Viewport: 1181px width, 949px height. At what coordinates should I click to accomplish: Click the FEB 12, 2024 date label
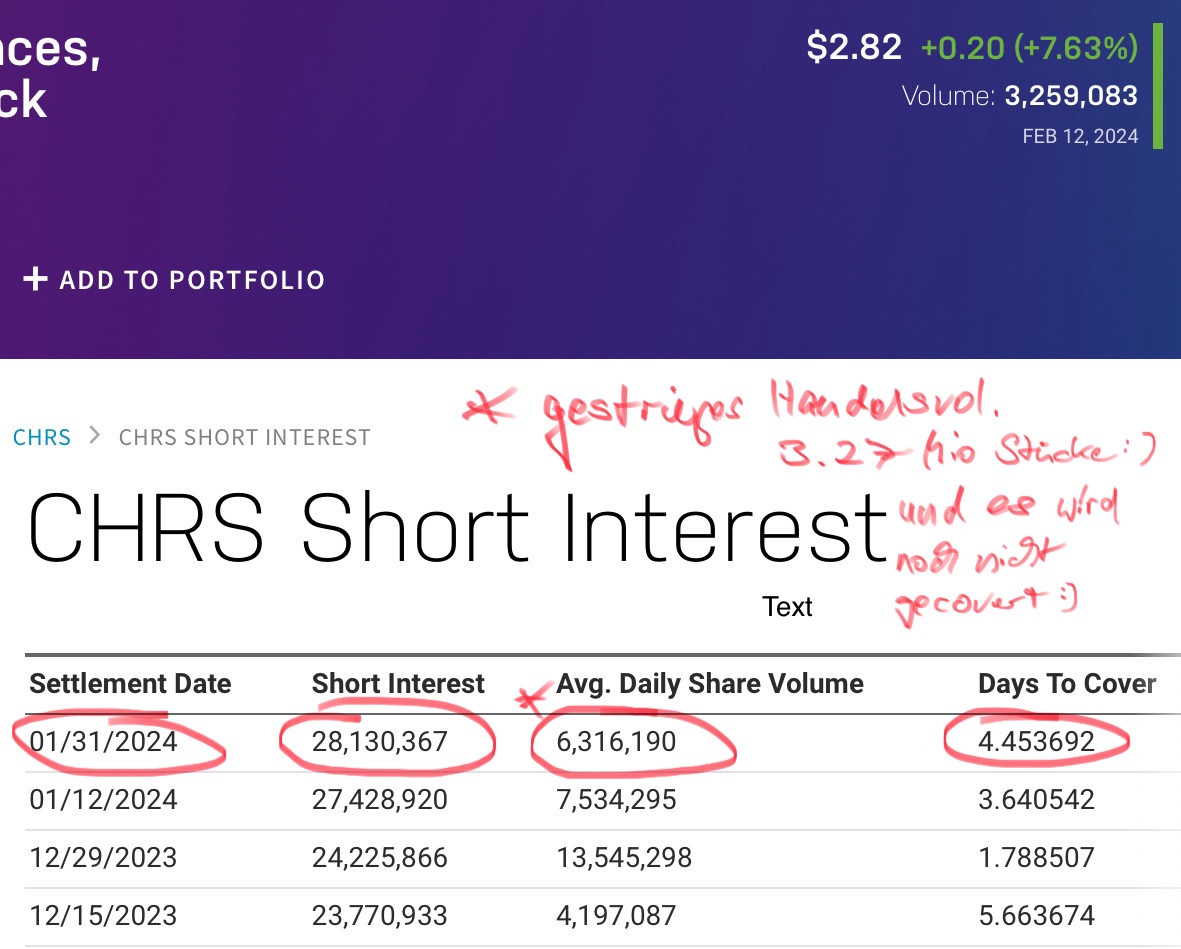pyautogui.click(x=1080, y=136)
